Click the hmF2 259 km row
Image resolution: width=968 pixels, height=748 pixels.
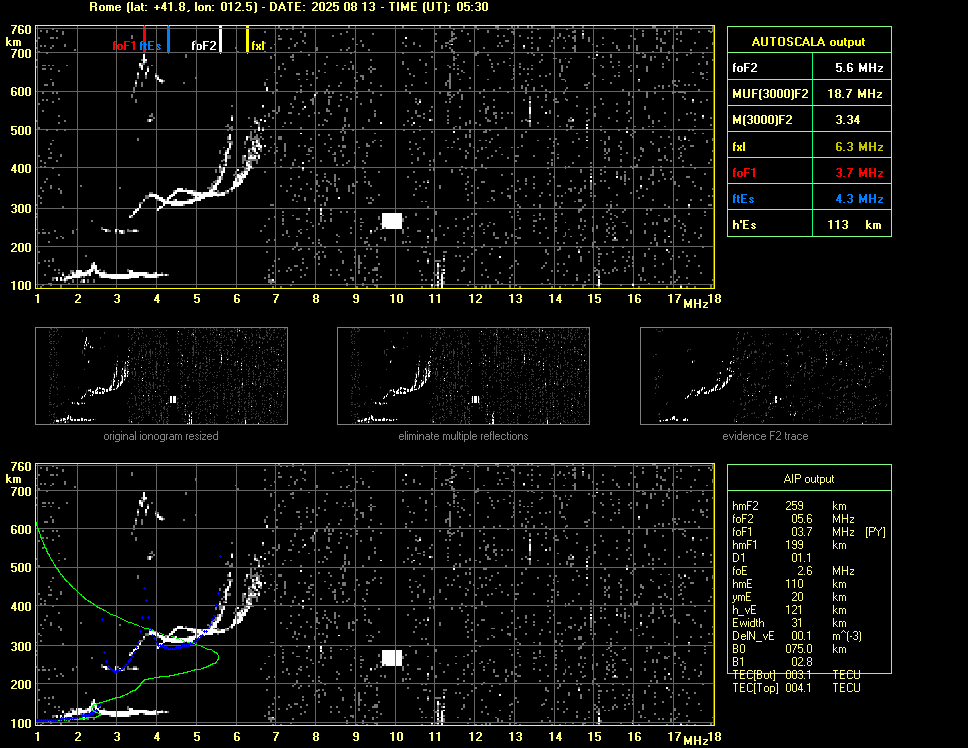click(792, 505)
